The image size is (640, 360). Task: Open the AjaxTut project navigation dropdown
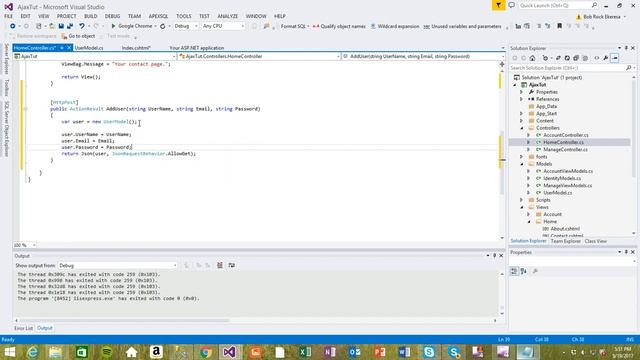click(95, 56)
